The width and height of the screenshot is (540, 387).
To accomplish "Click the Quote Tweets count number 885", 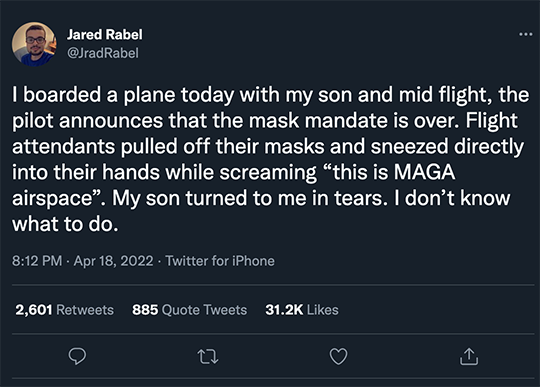I will [145, 310].
